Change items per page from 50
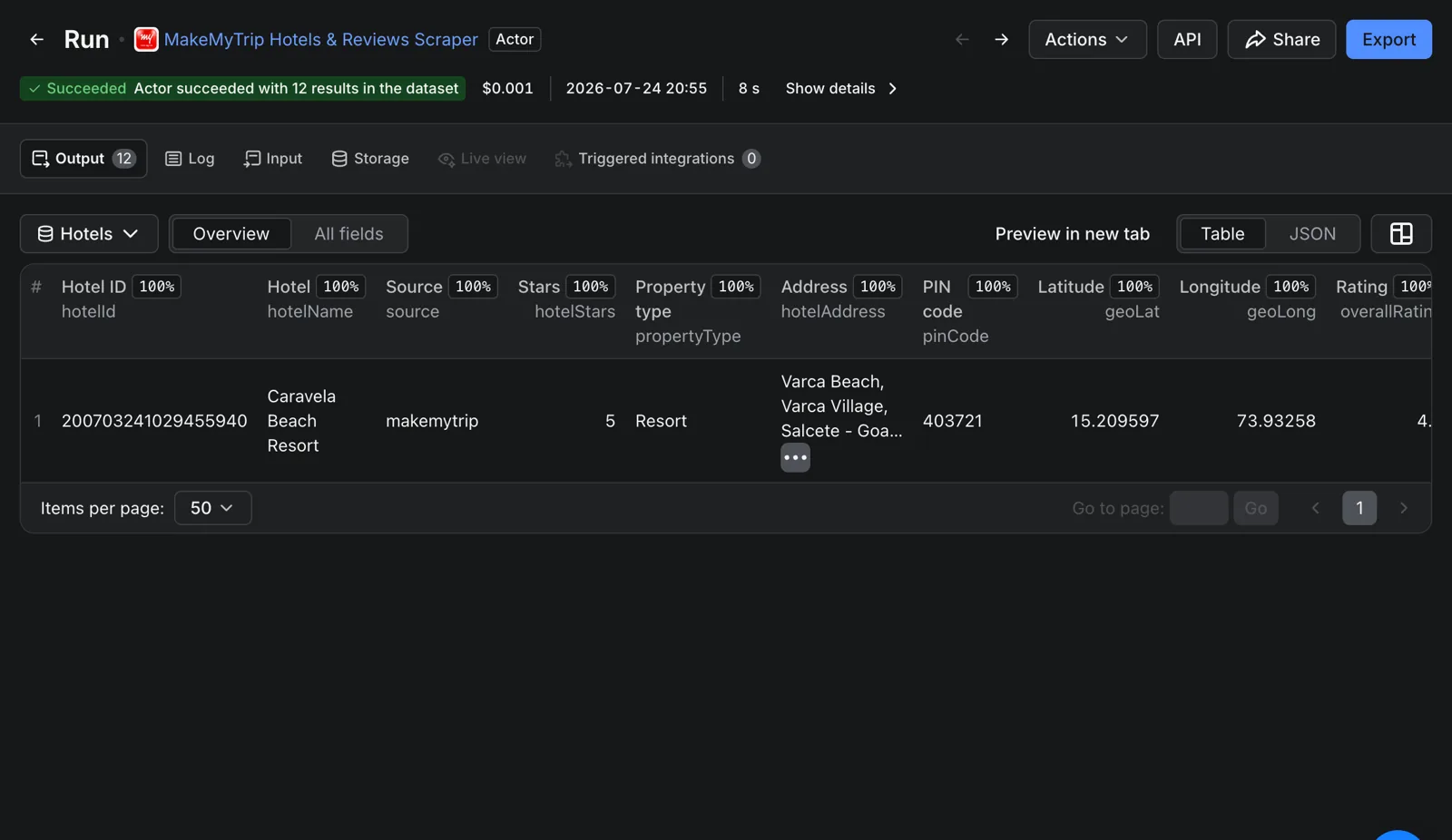The height and width of the screenshot is (840, 1452). click(x=212, y=508)
